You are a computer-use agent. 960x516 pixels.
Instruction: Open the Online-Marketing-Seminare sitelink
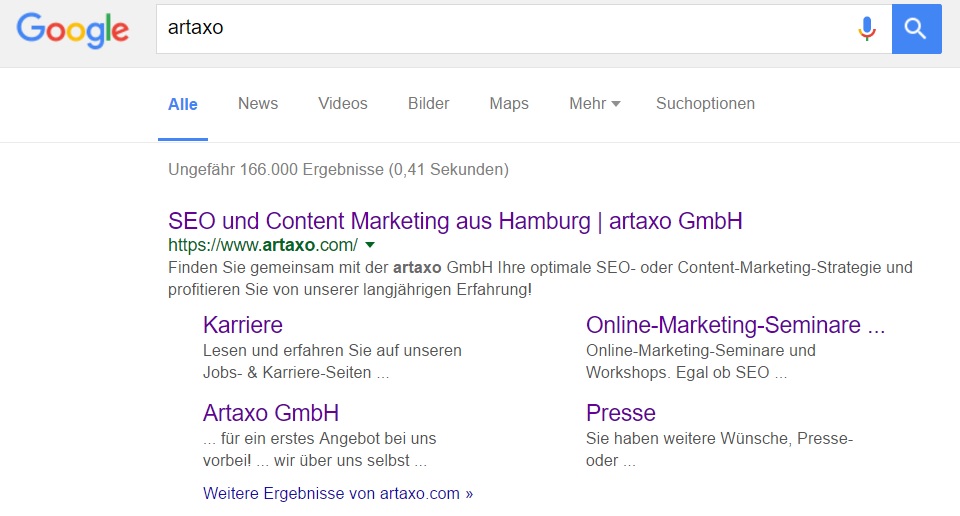(x=735, y=325)
